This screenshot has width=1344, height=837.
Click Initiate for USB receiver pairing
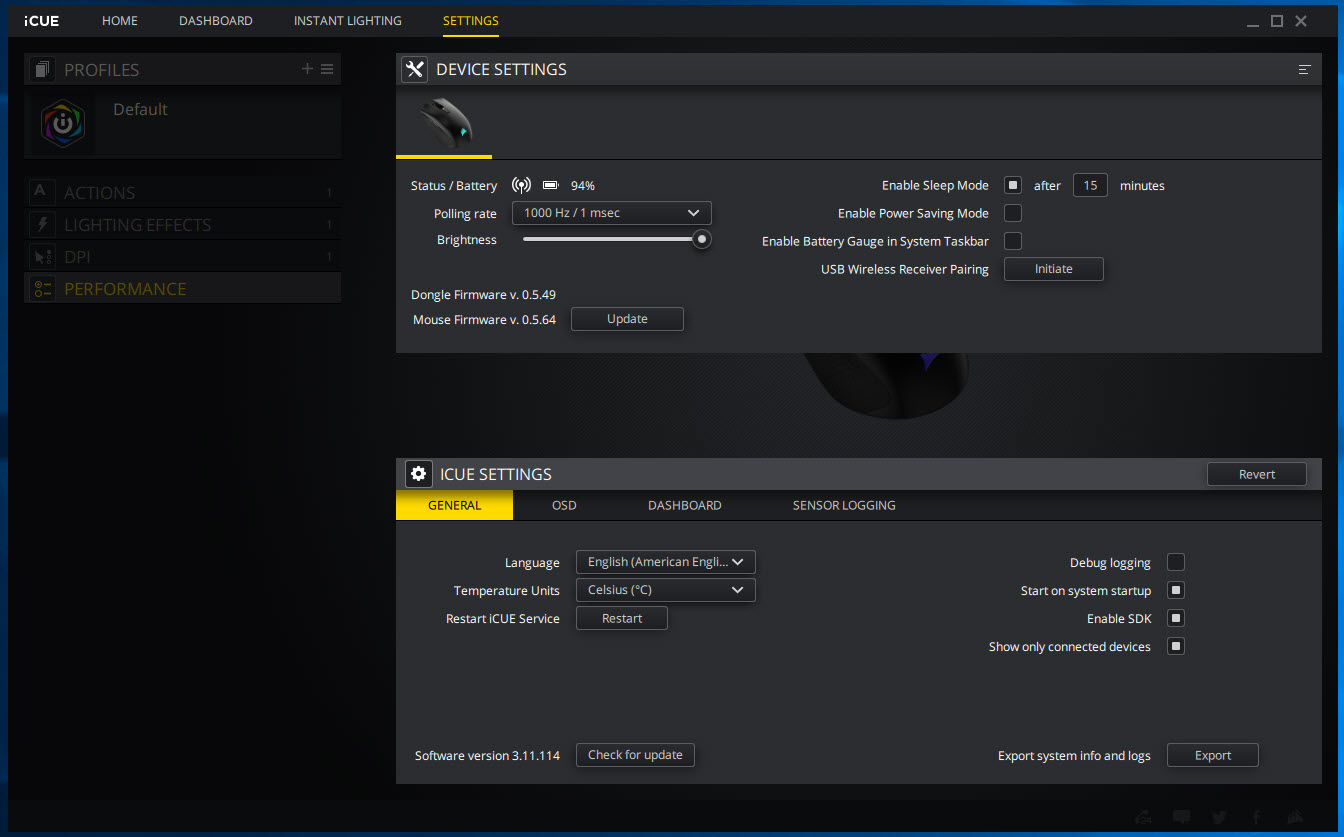(1054, 269)
